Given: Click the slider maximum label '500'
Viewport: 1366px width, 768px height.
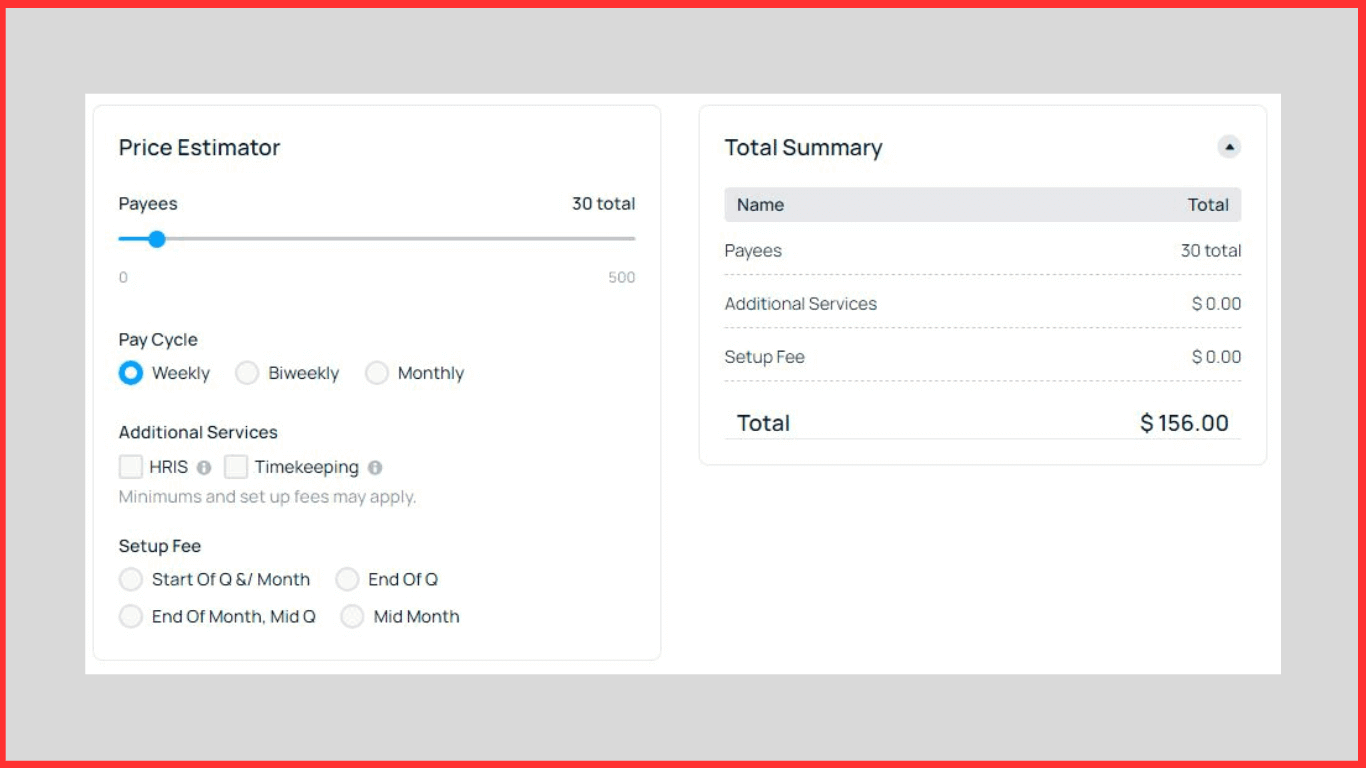Looking at the screenshot, I should pyautogui.click(x=622, y=278).
